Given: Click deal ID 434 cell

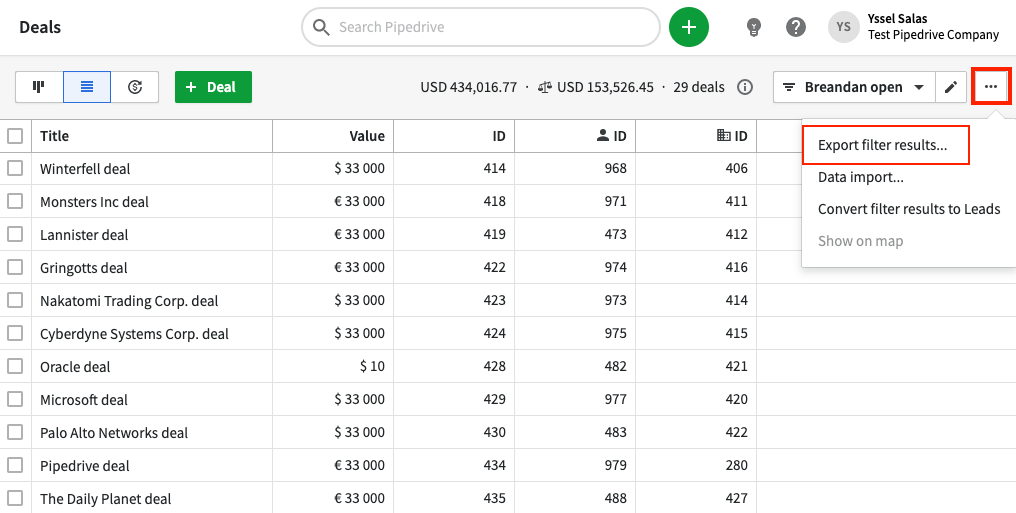Looking at the screenshot, I should click(x=494, y=466).
